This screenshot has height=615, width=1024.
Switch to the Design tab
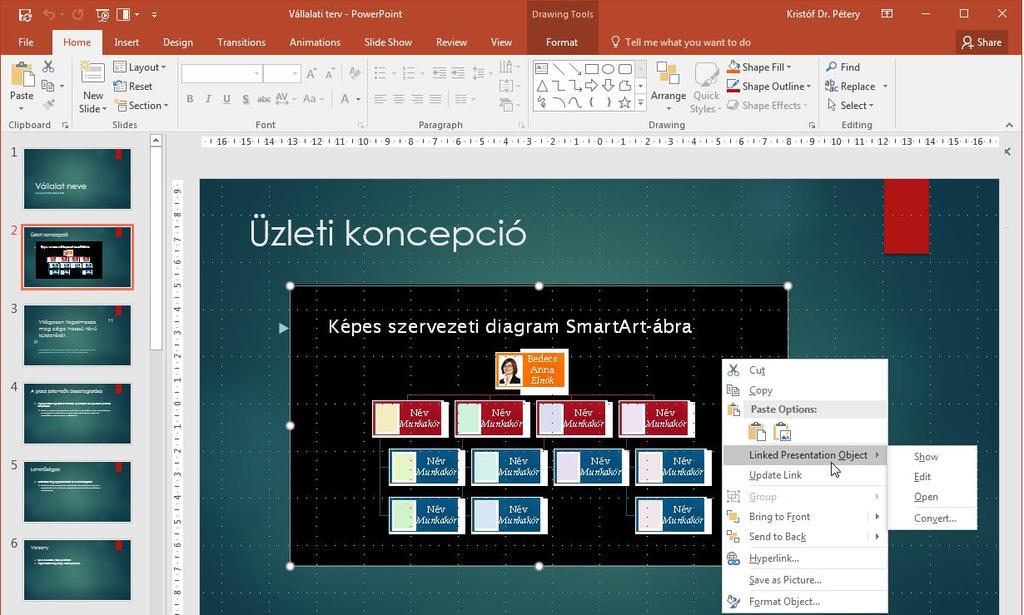(x=178, y=42)
